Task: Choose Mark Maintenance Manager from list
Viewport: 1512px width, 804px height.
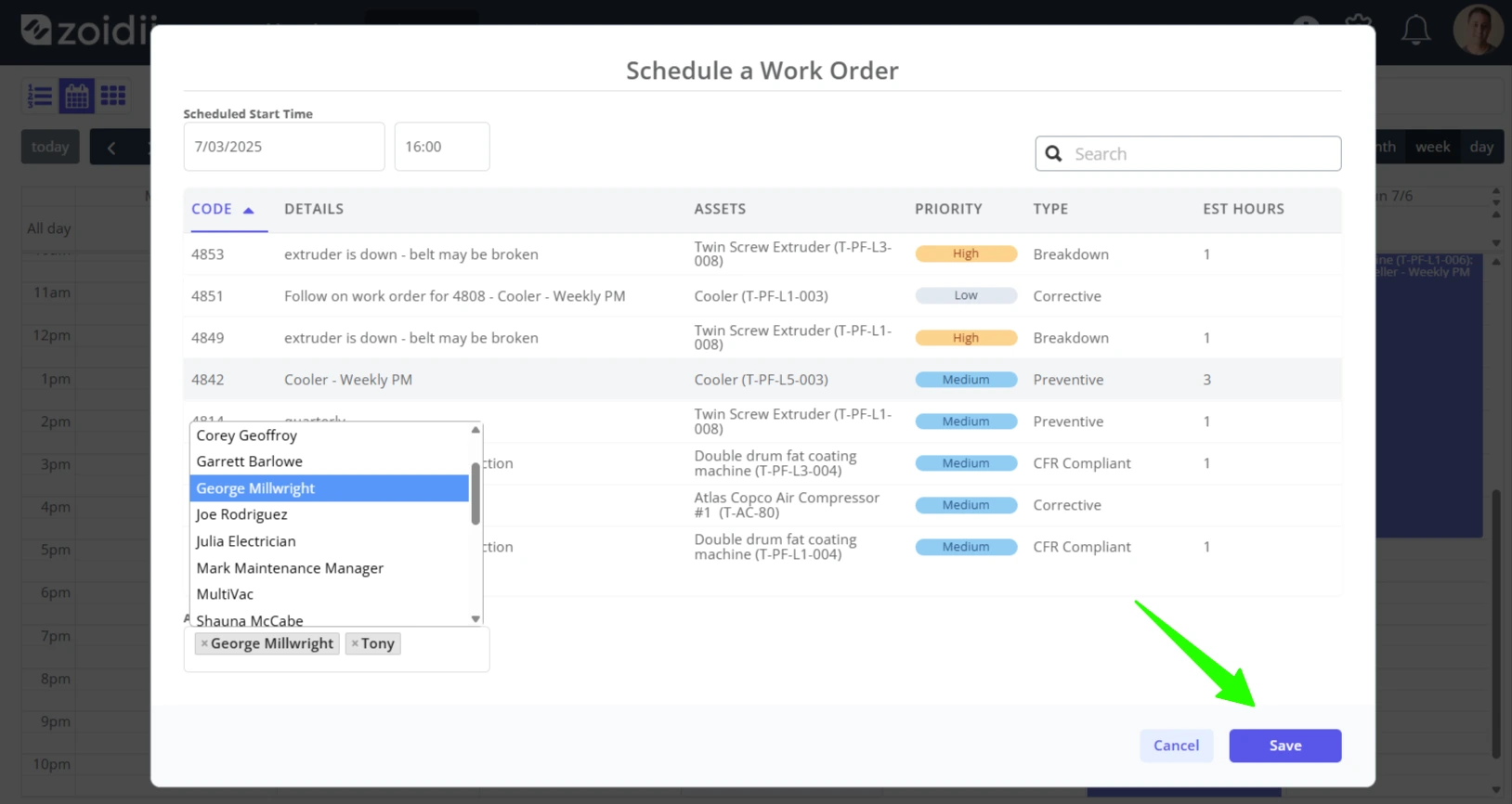Action: point(330,568)
